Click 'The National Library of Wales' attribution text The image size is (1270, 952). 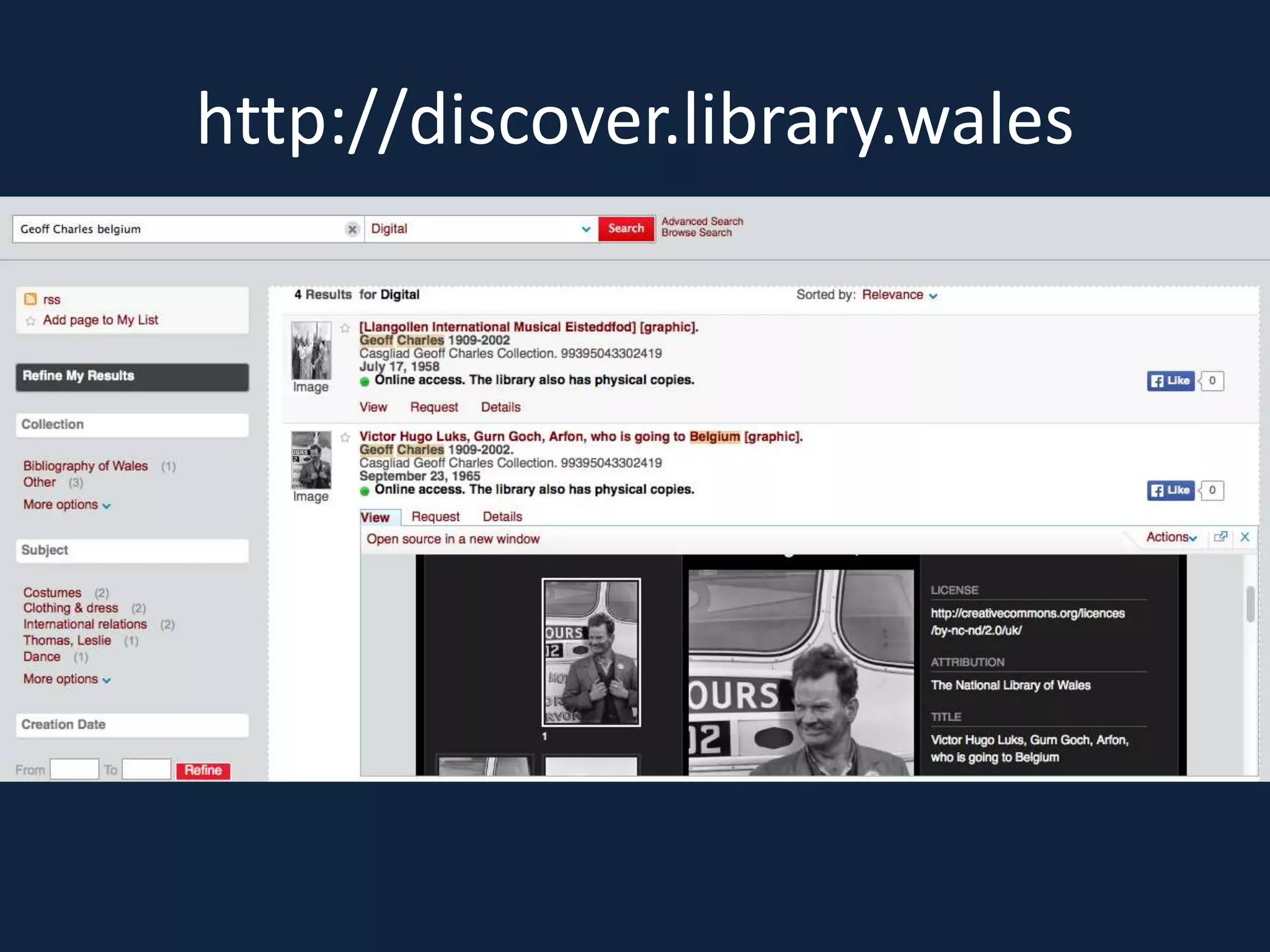click(1011, 685)
